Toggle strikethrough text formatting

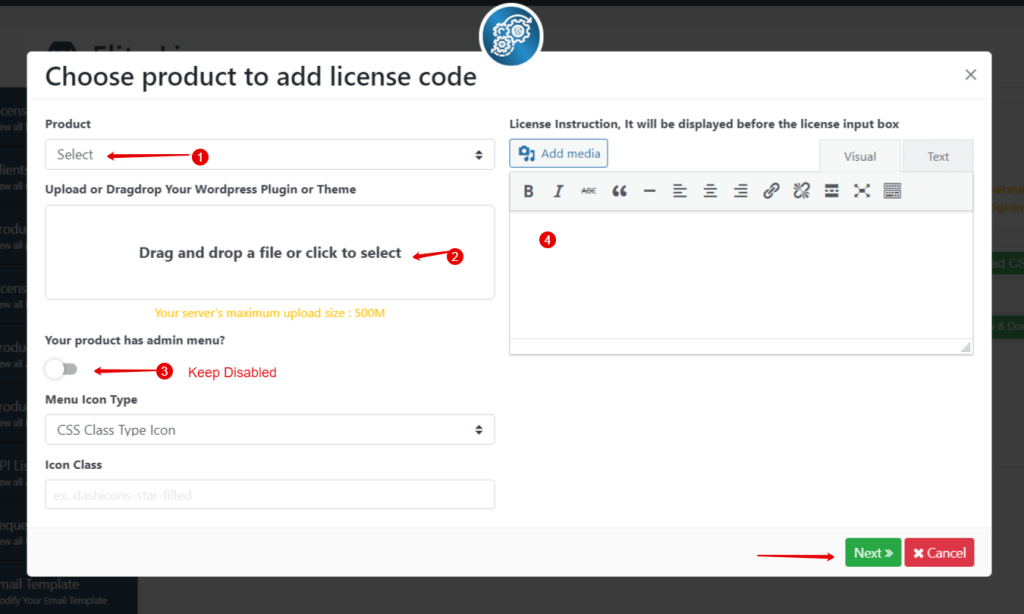(589, 191)
